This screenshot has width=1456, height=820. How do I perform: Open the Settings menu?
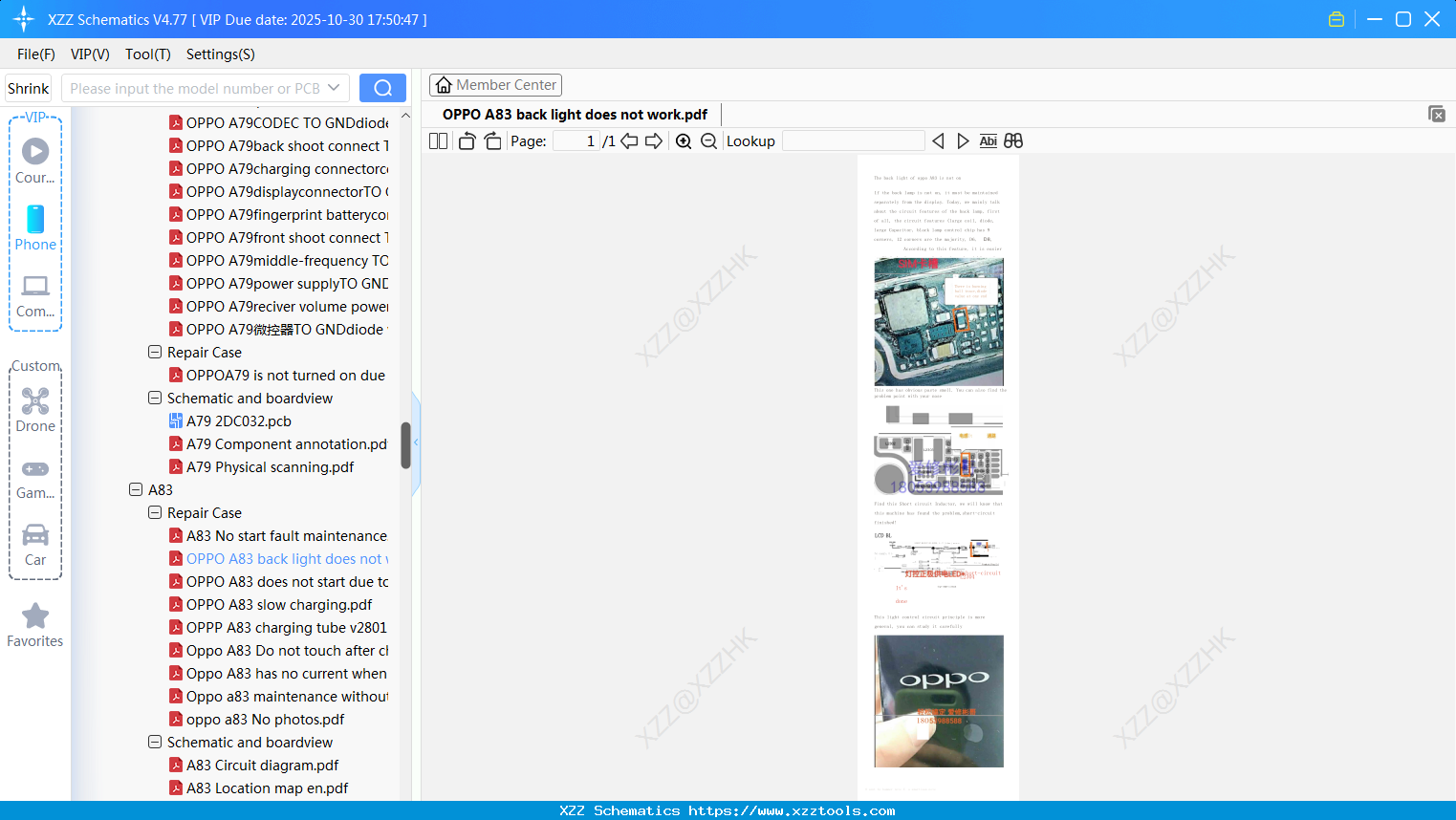[221, 54]
